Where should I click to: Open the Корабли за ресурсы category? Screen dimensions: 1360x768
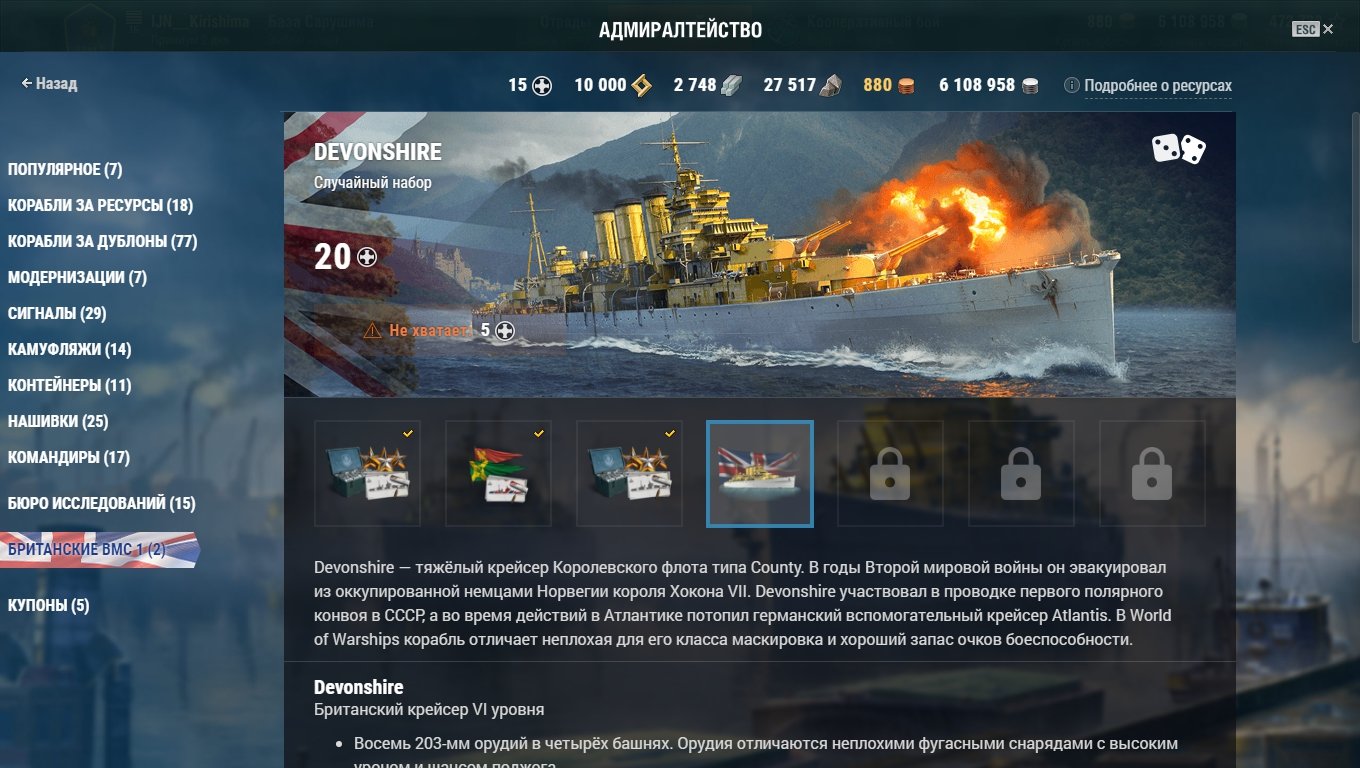click(x=100, y=205)
